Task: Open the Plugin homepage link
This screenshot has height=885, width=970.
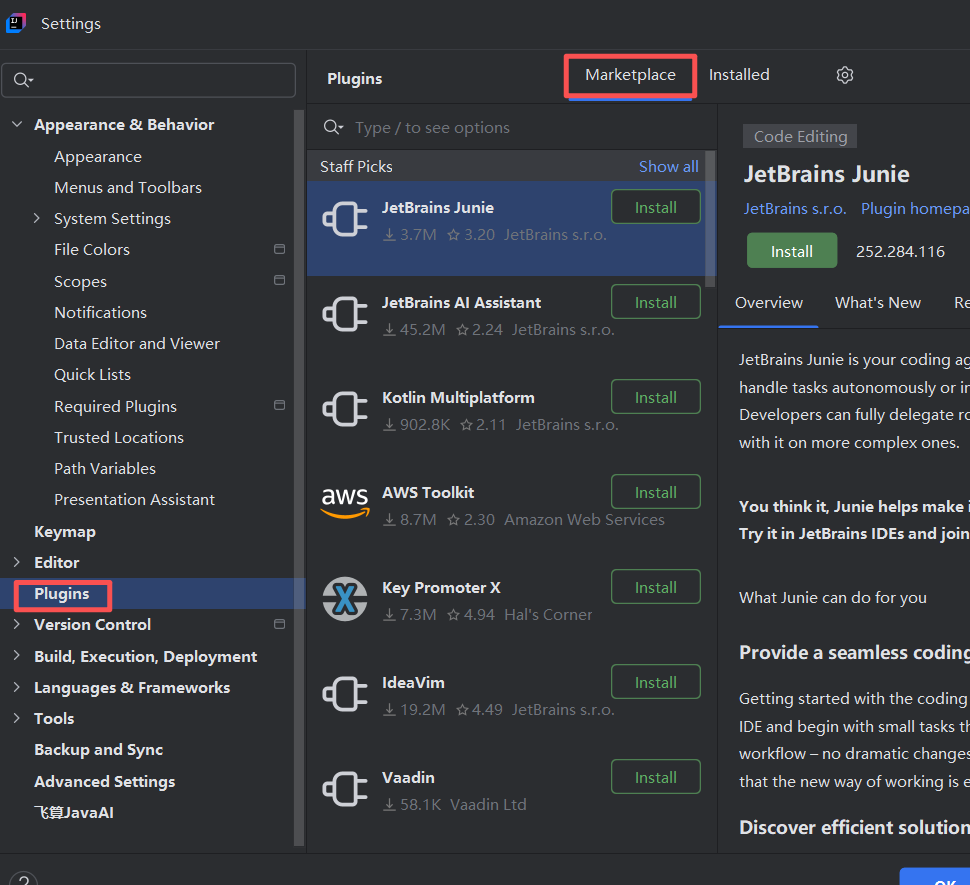Action: pyautogui.click(x=915, y=209)
